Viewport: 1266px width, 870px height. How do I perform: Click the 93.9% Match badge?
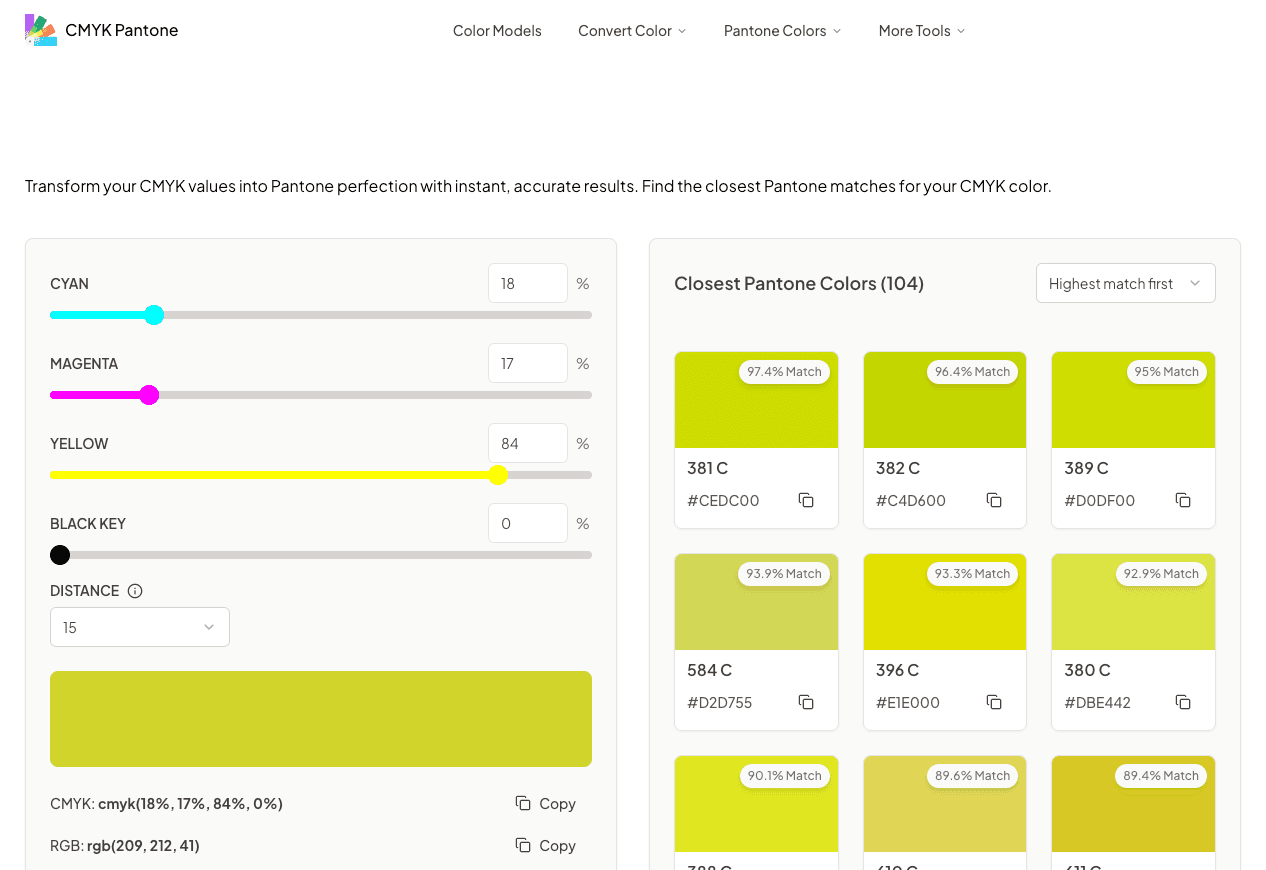(784, 574)
